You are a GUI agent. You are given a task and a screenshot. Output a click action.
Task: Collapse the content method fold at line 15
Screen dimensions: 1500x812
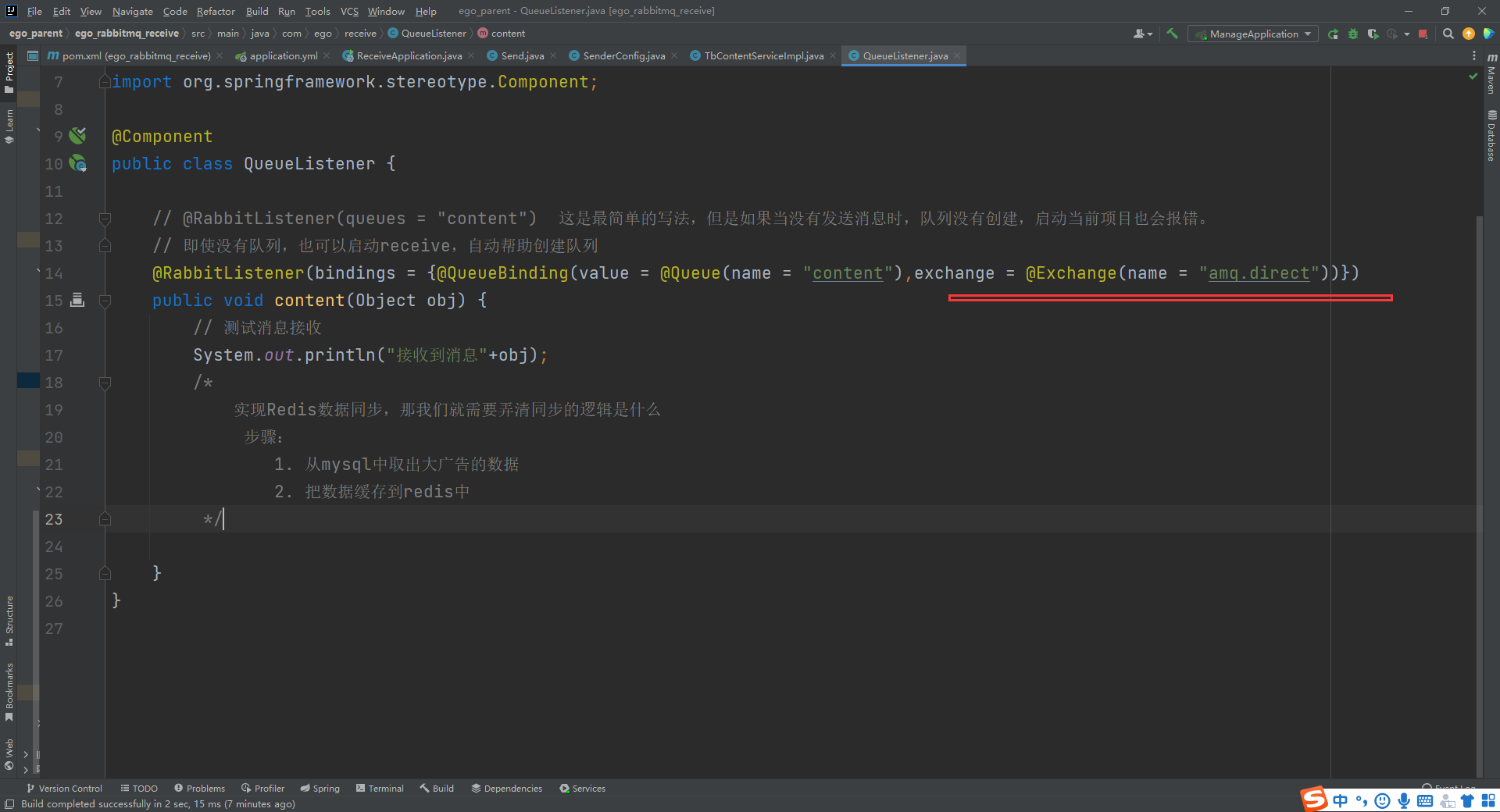105,301
